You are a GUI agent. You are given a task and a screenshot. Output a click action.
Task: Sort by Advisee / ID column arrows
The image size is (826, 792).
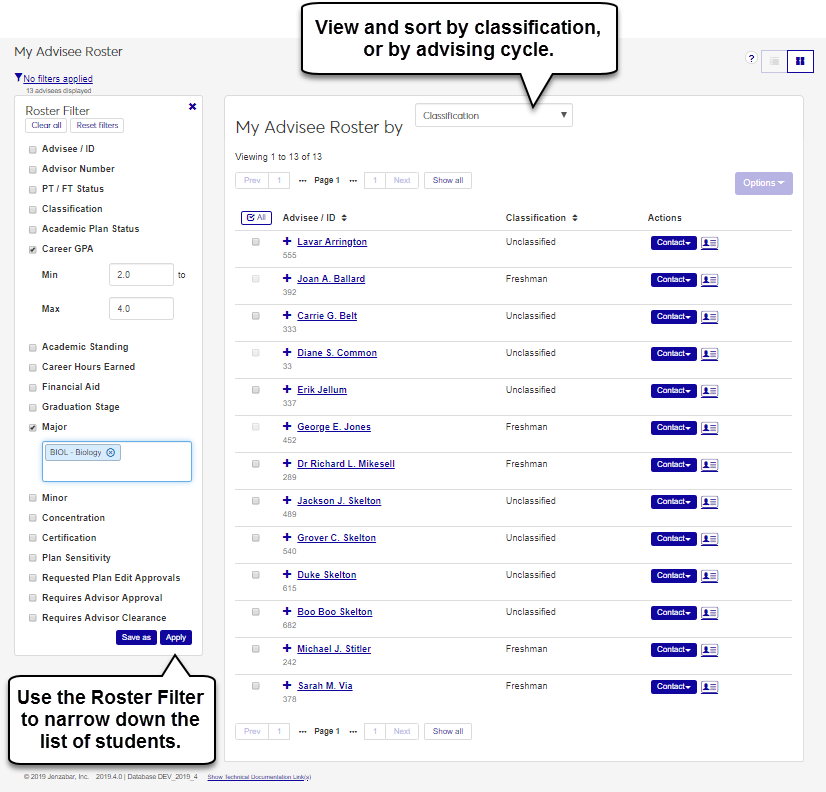click(x=344, y=218)
